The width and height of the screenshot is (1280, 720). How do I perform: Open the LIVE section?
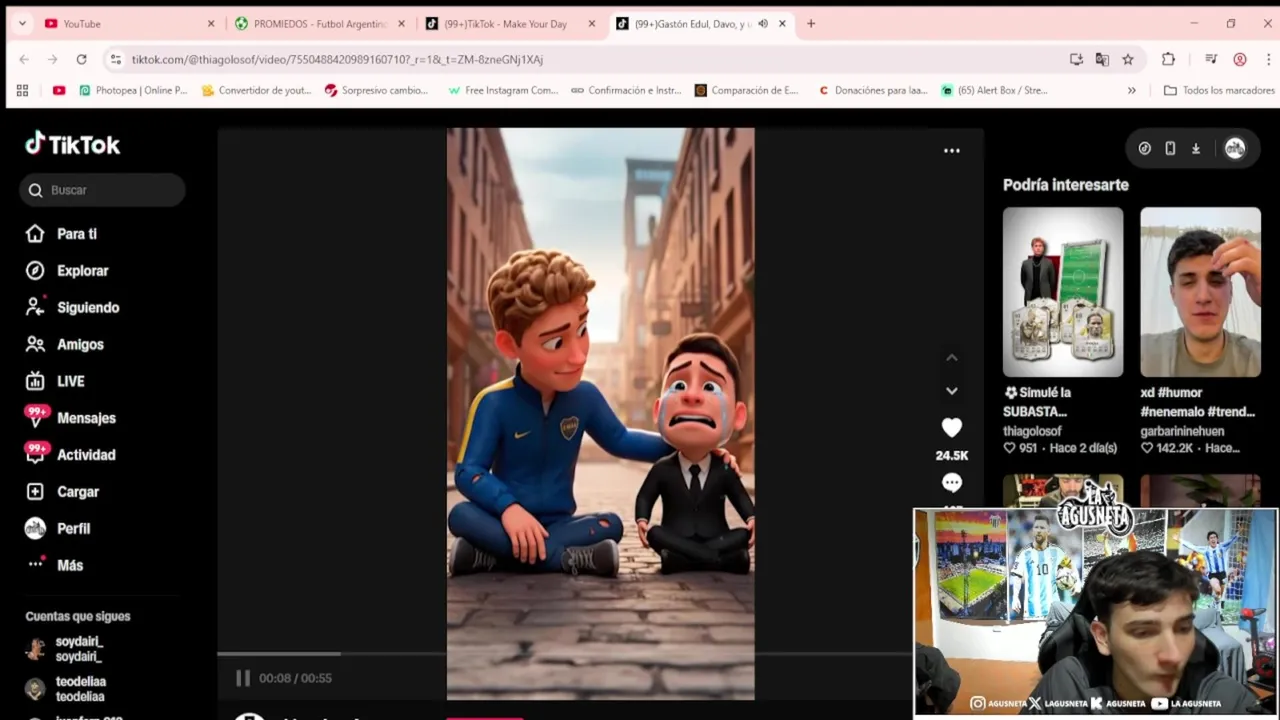55,382
